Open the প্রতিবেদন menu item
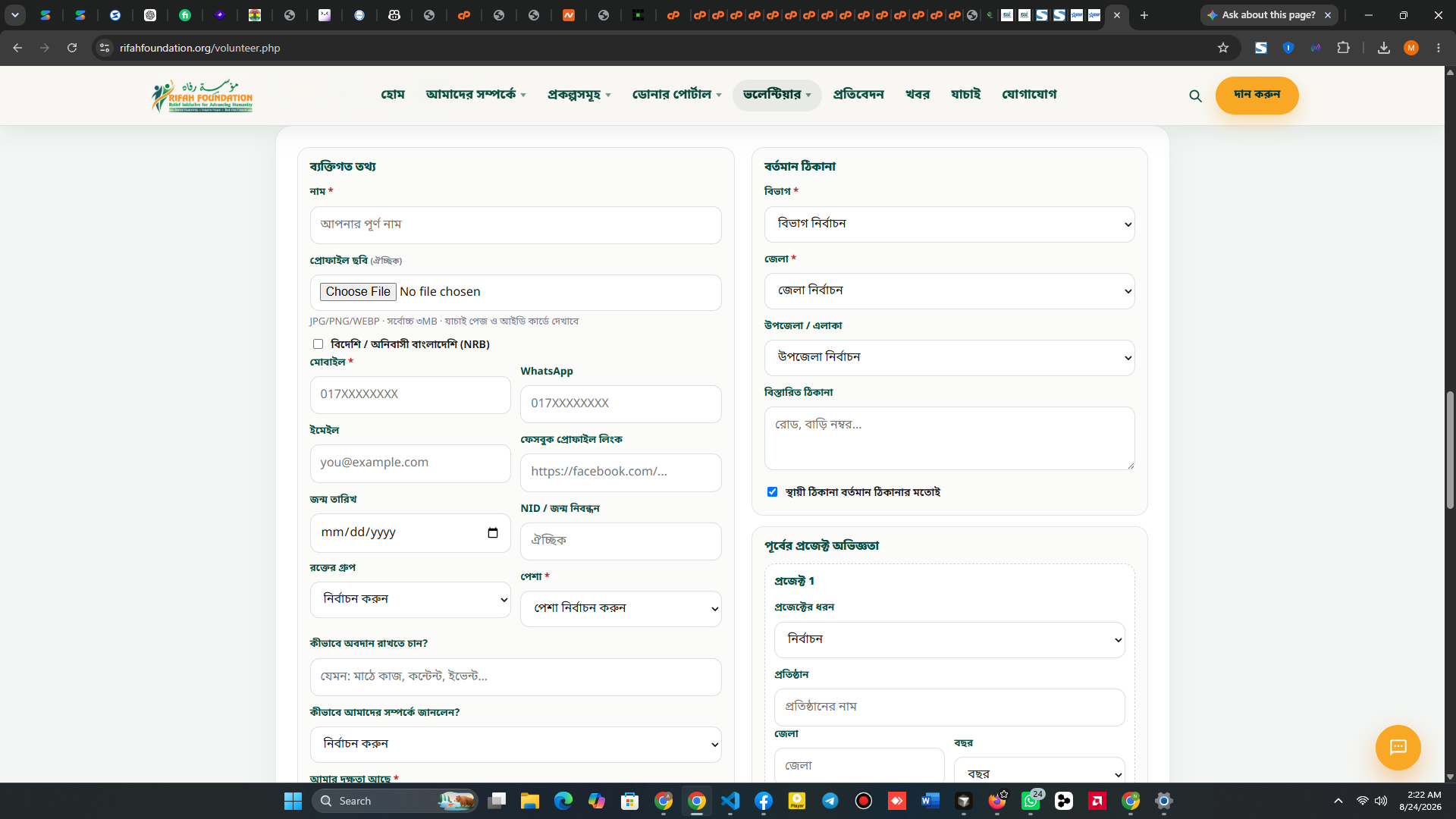The image size is (1456, 819). [x=858, y=95]
